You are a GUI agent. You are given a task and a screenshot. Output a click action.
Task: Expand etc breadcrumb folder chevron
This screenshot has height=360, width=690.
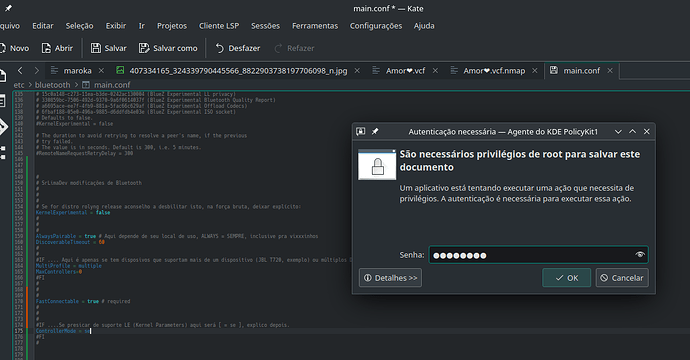[30, 84]
